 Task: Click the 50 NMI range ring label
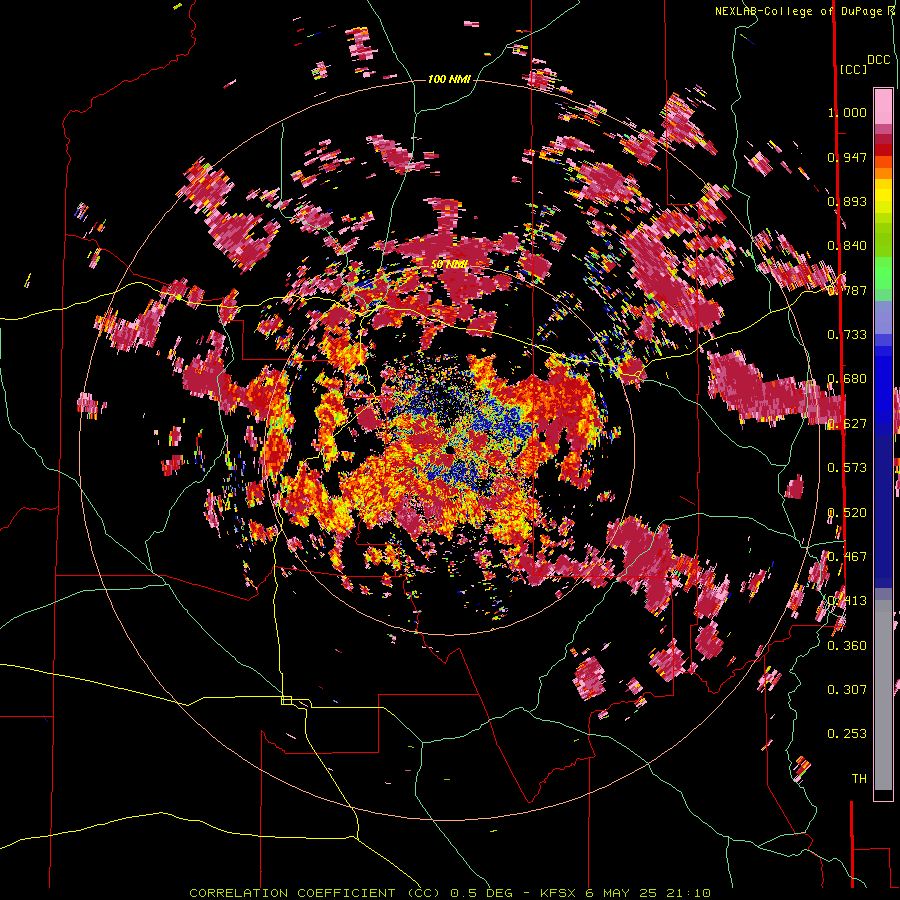[x=449, y=265]
